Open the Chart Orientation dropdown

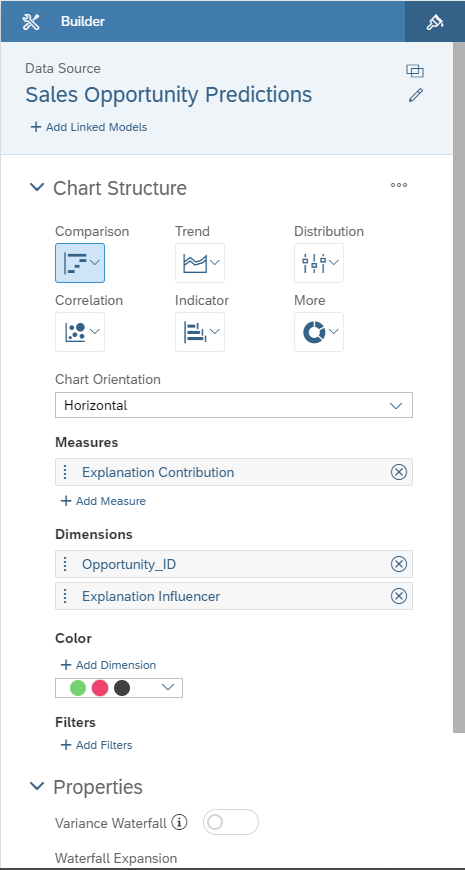coord(234,405)
